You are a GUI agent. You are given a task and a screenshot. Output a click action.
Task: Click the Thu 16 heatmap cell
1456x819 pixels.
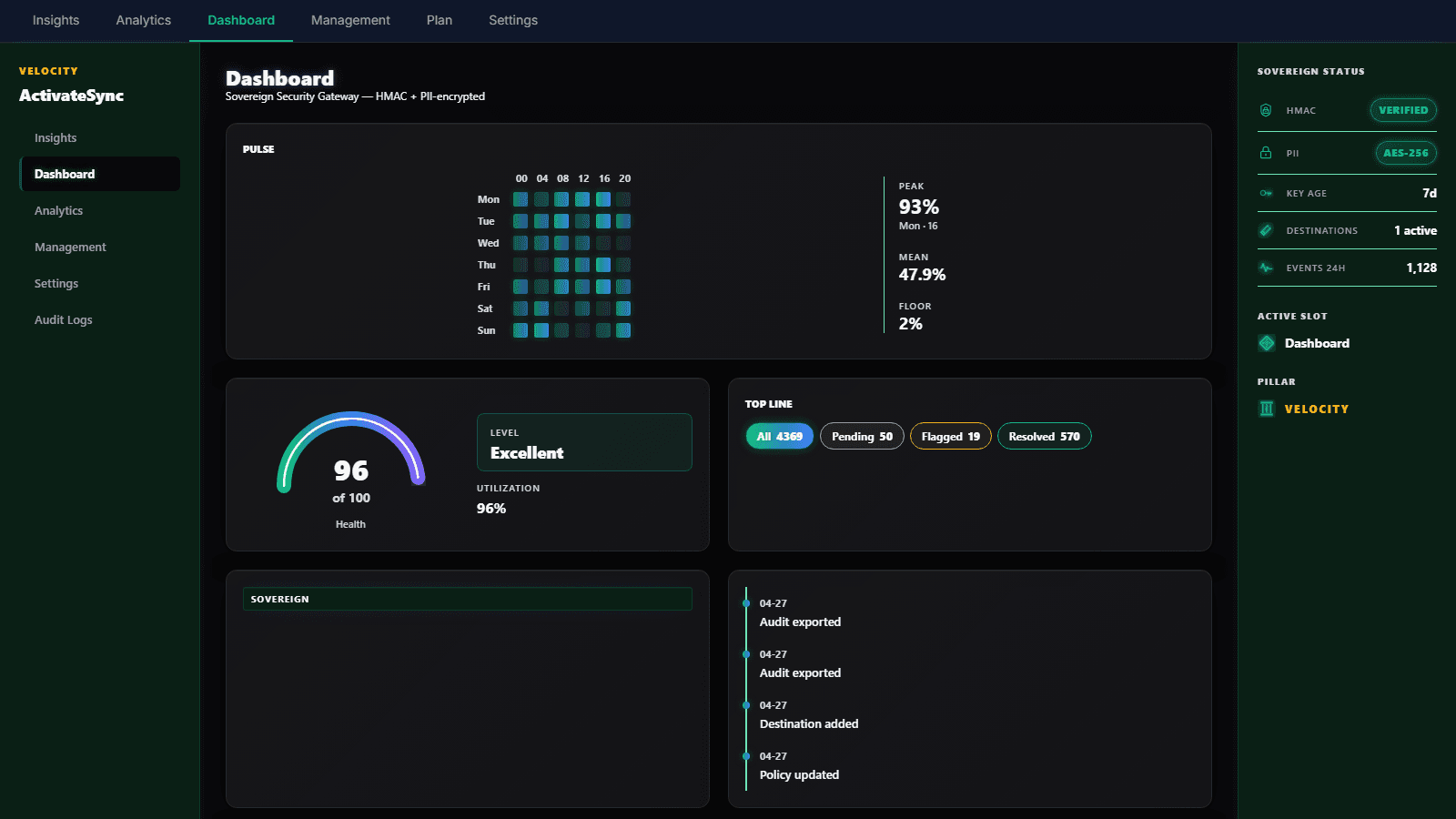click(x=603, y=265)
